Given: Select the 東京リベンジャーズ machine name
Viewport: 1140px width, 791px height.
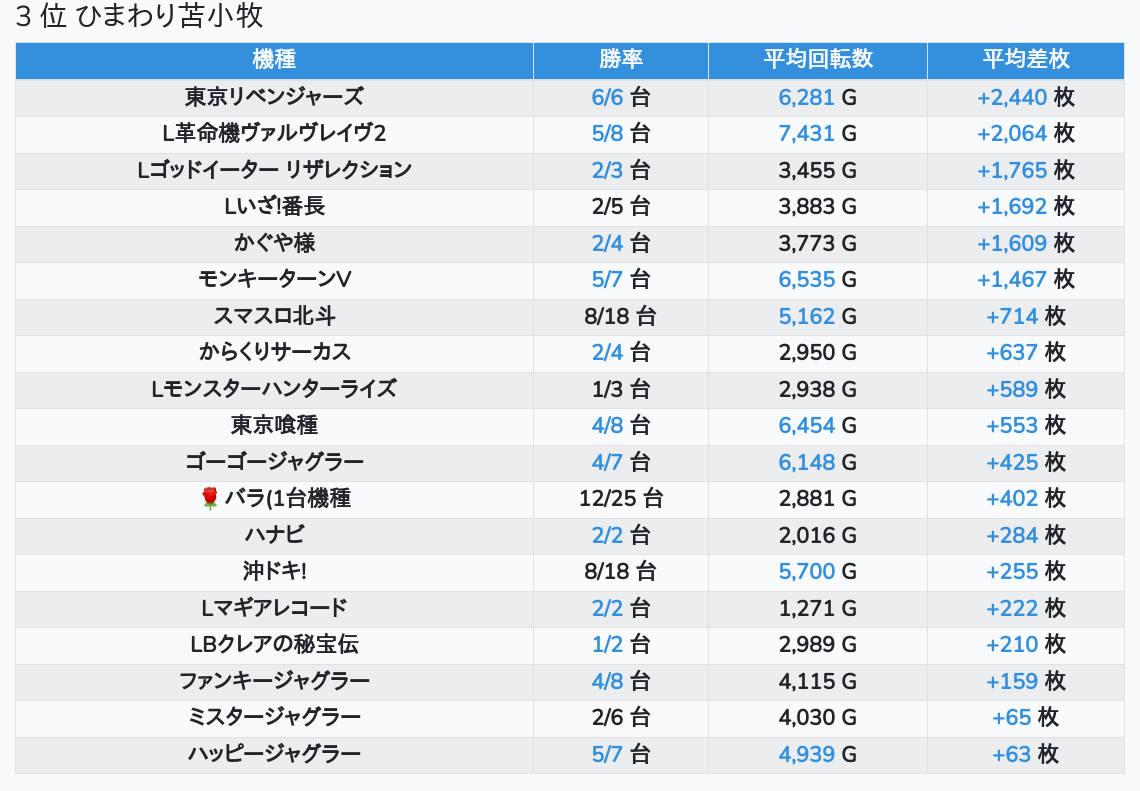Looking at the screenshot, I should point(274,97).
